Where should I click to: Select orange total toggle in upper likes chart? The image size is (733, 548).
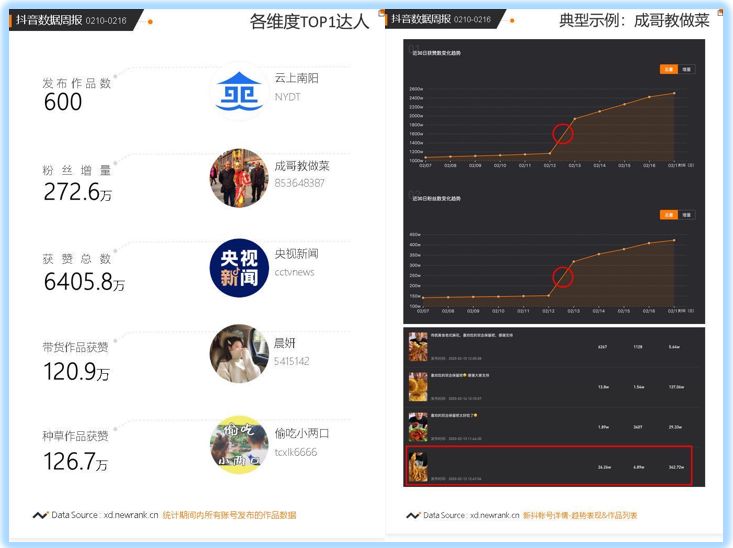tap(668, 69)
